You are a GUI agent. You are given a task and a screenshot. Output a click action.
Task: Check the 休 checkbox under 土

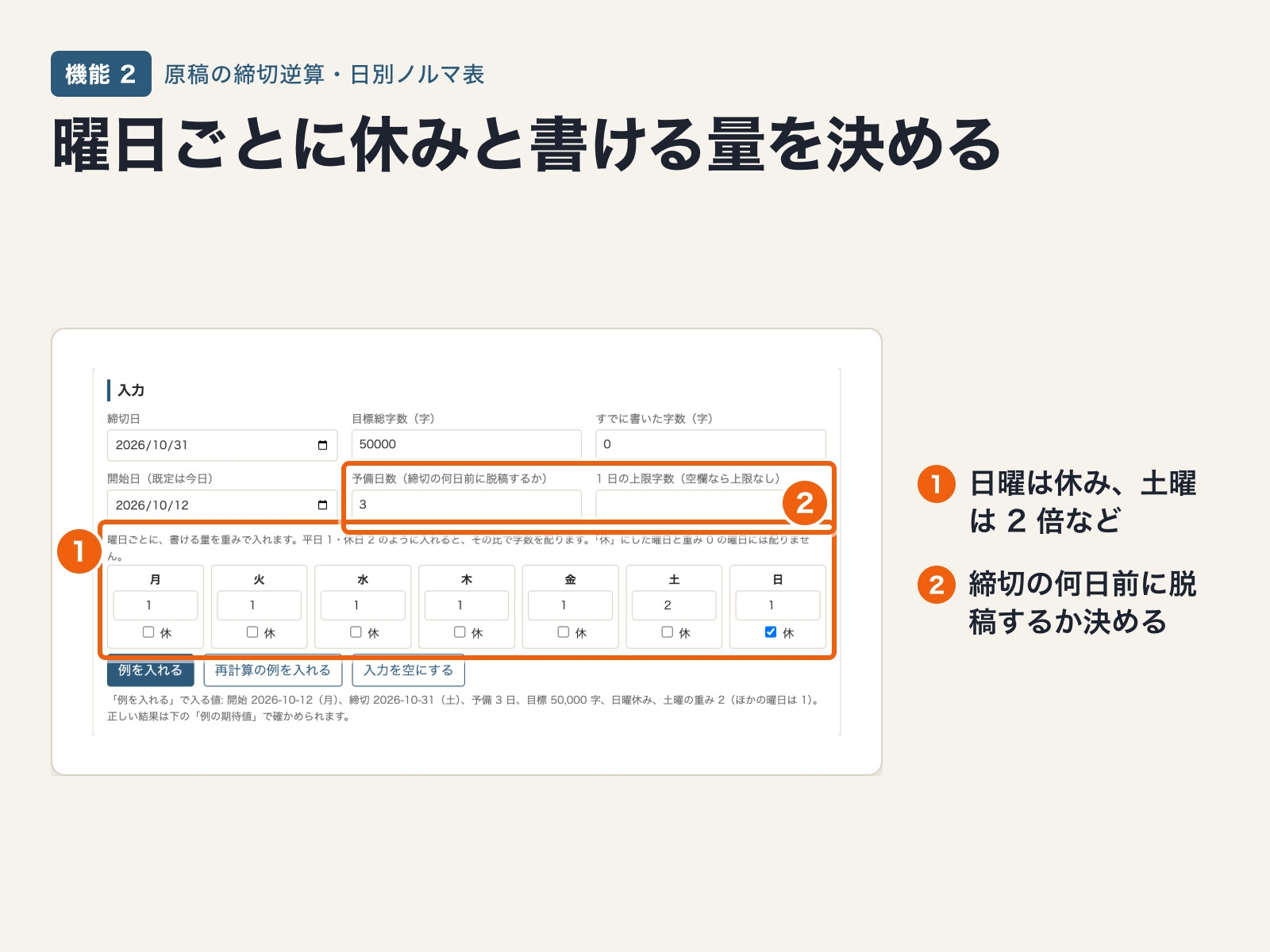668,632
